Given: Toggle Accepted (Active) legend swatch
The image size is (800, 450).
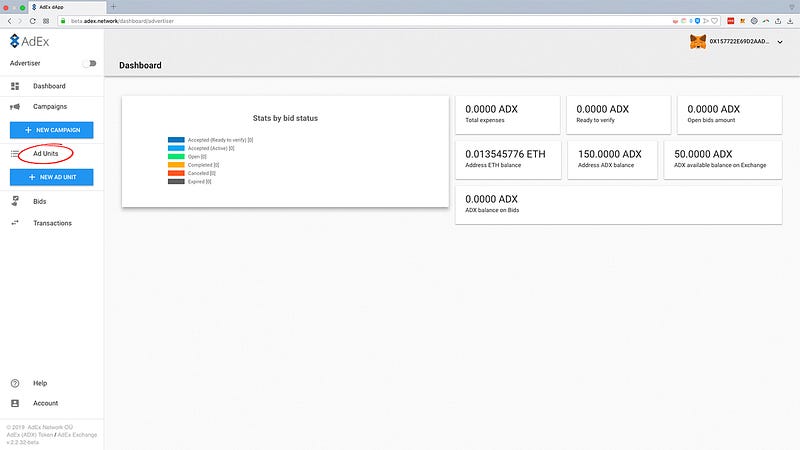Looking at the screenshot, I should [176, 148].
